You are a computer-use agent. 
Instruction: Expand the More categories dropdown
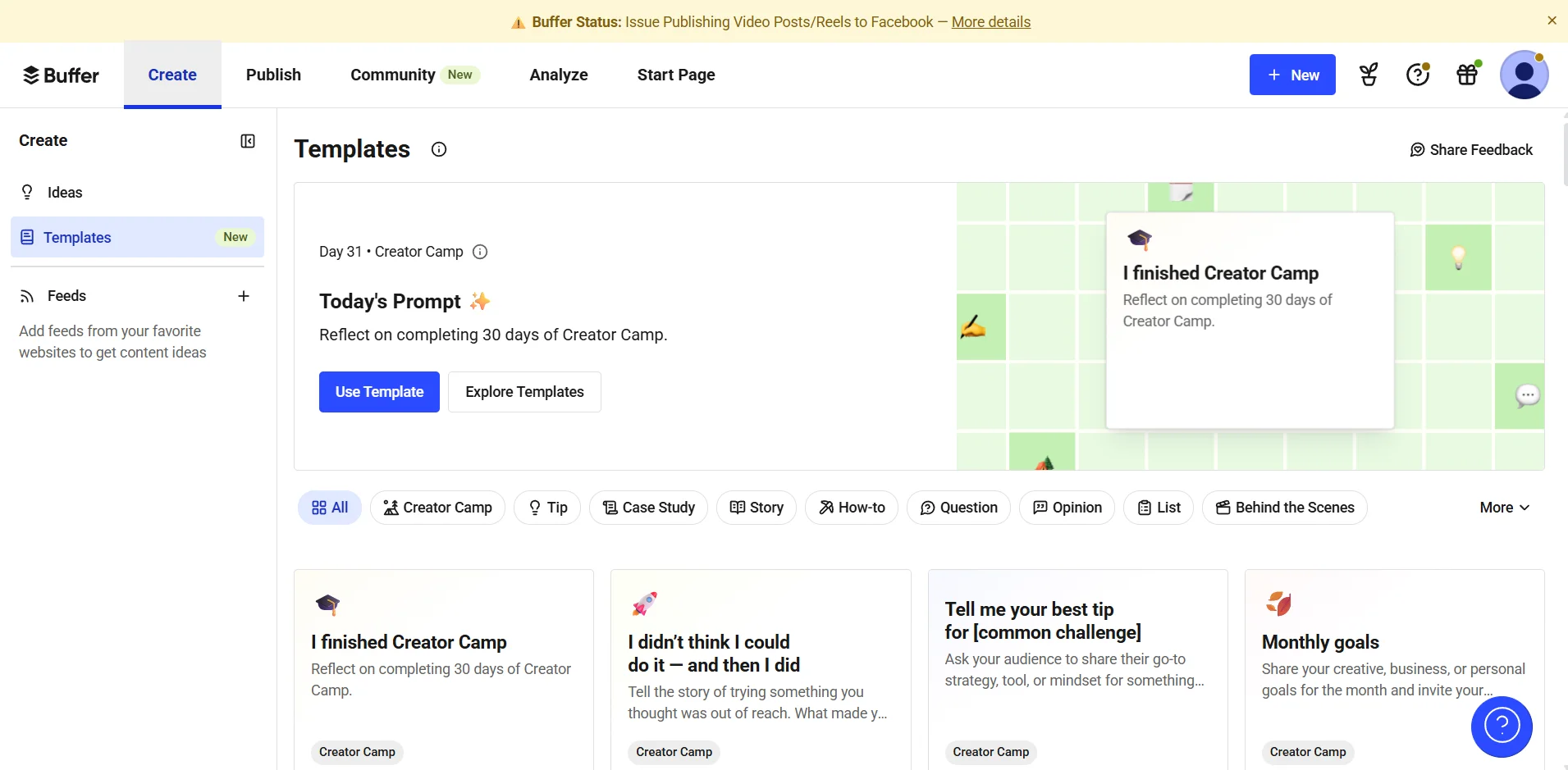click(x=1504, y=508)
